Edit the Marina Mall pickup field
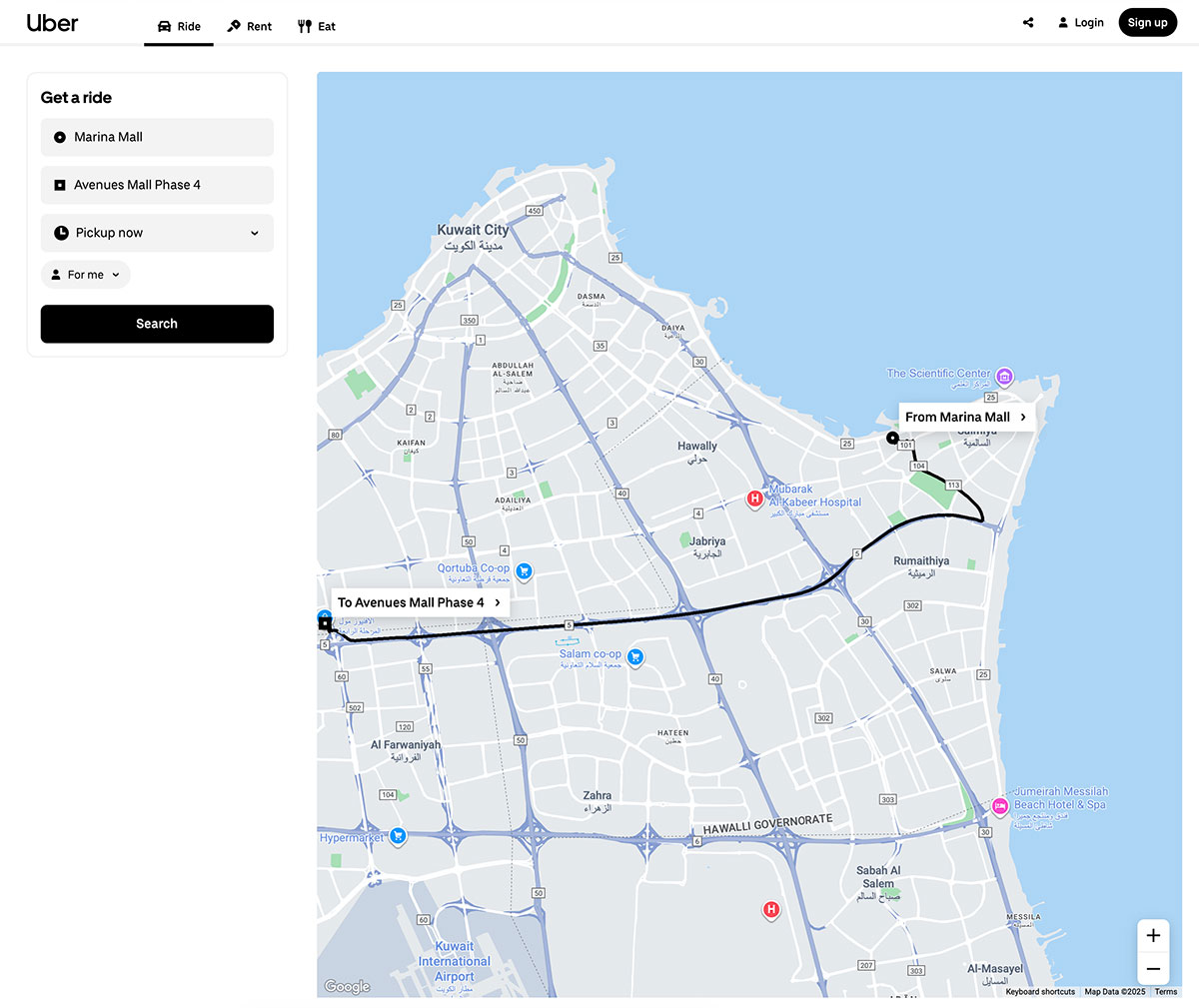The image size is (1199, 1008). point(157,137)
